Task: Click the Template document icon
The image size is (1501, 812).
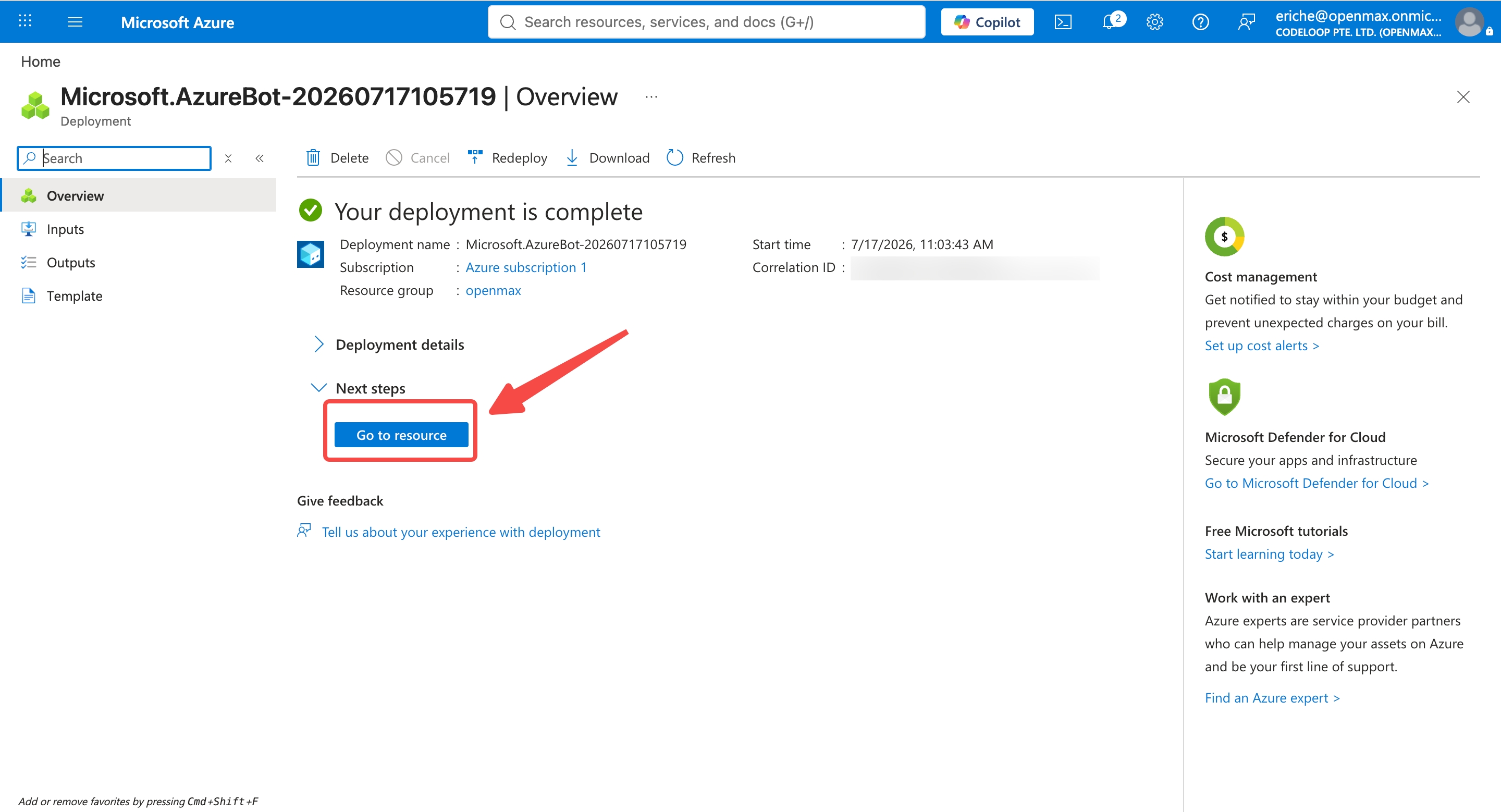Action: pos(29,296)
